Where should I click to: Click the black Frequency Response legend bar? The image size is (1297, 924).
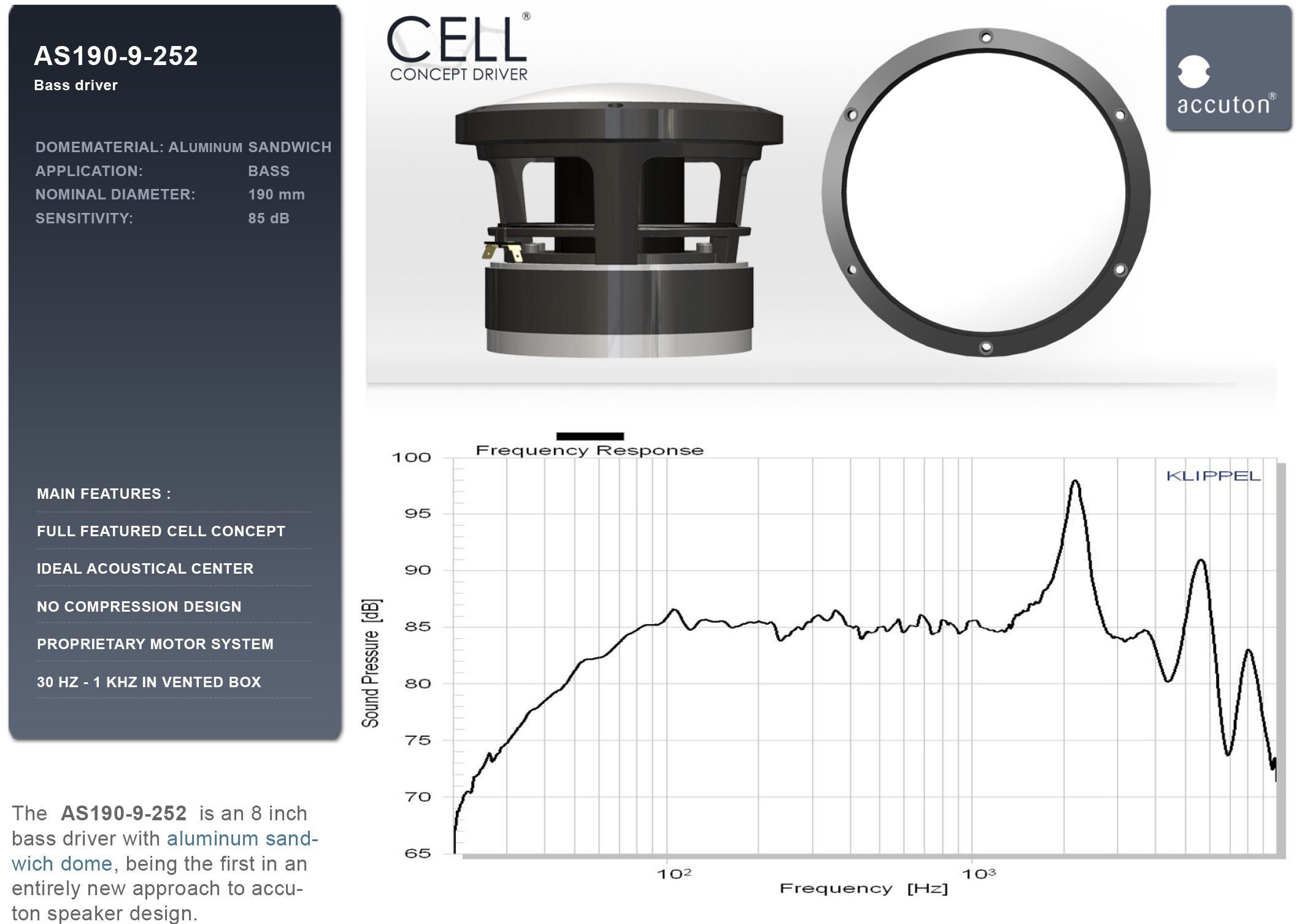click(x=590, y=436)
